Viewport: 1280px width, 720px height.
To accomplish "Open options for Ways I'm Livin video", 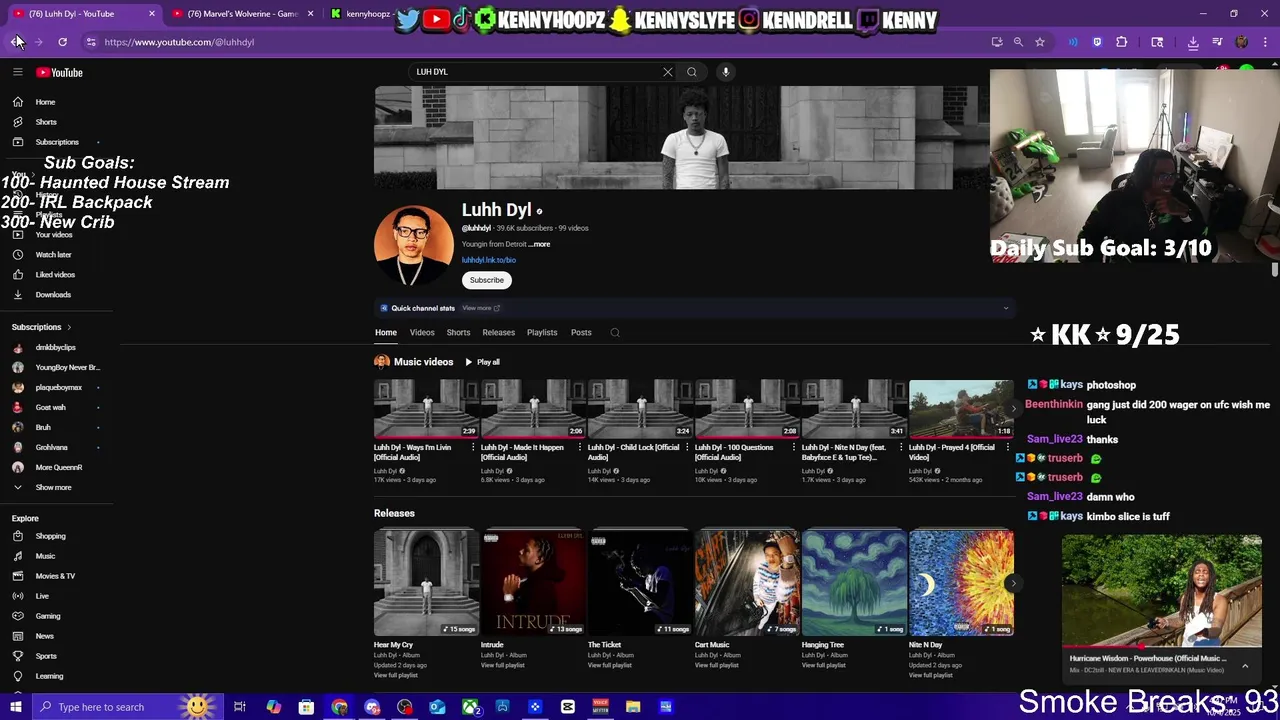I will click(473, 447).
